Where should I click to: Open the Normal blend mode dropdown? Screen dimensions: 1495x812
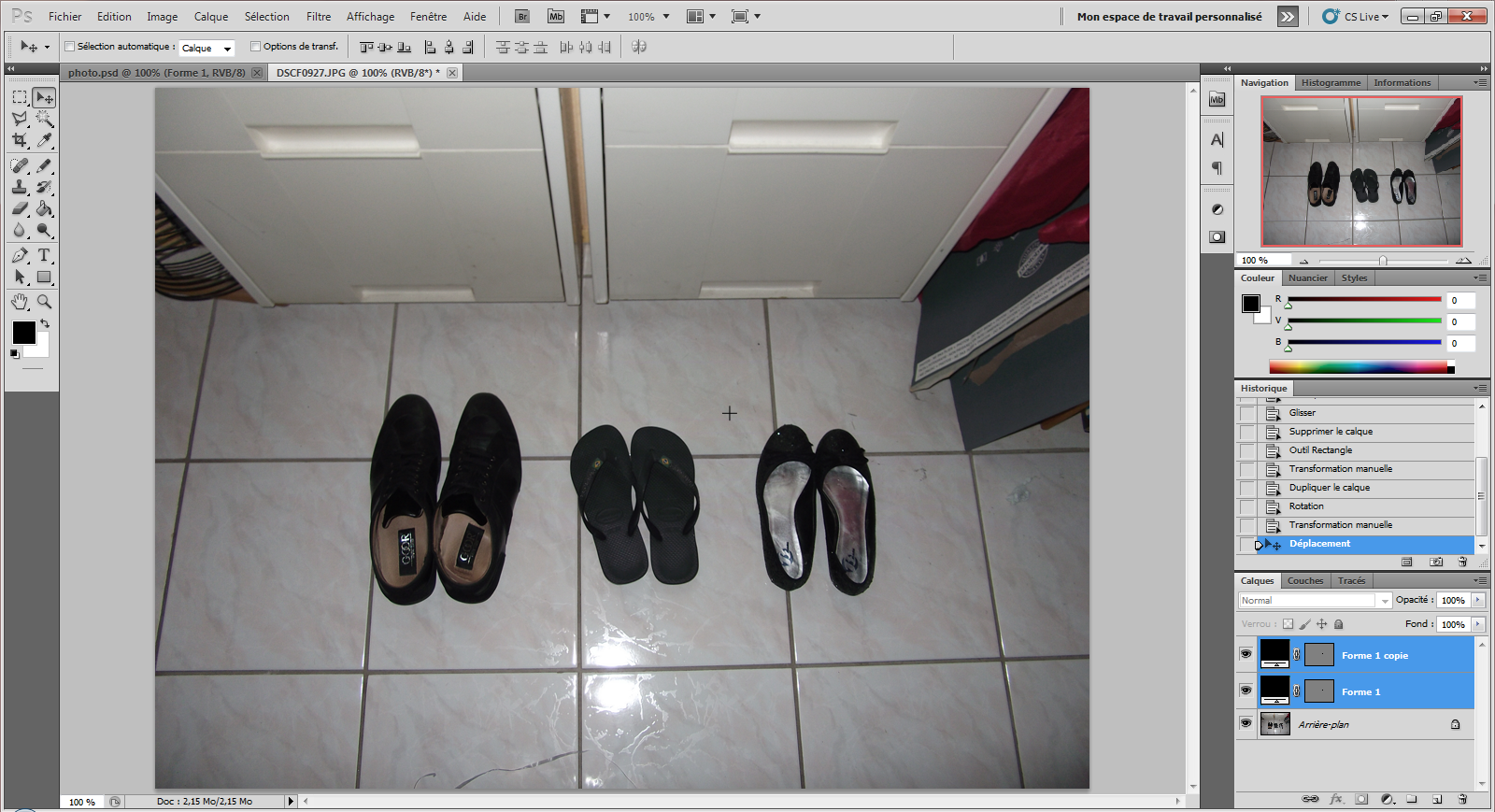(1314, 601)
